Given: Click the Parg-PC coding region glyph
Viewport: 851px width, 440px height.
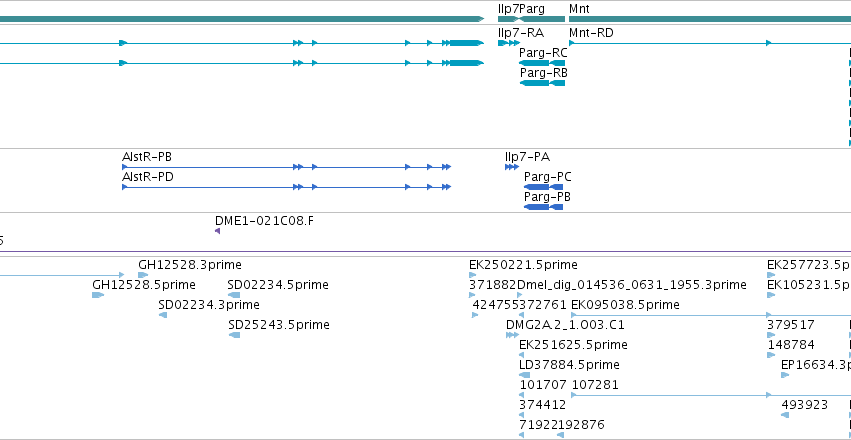Looking at the screenshot, I should [543, 187].
